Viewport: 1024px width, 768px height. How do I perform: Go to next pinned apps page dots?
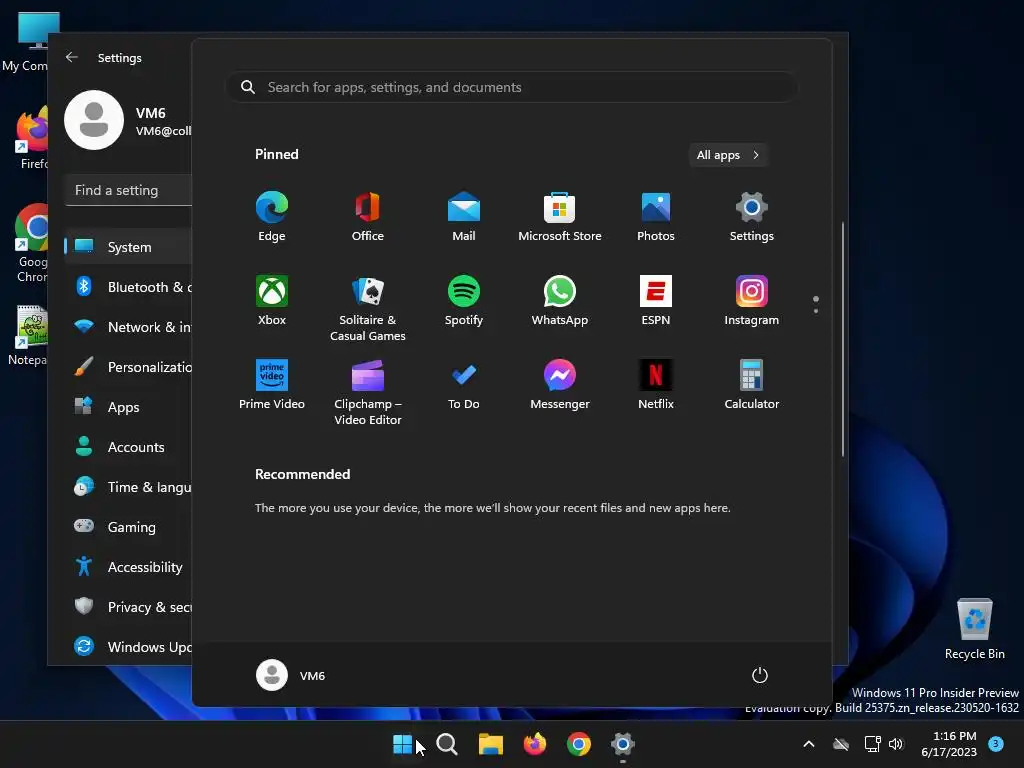coord(816,305)
